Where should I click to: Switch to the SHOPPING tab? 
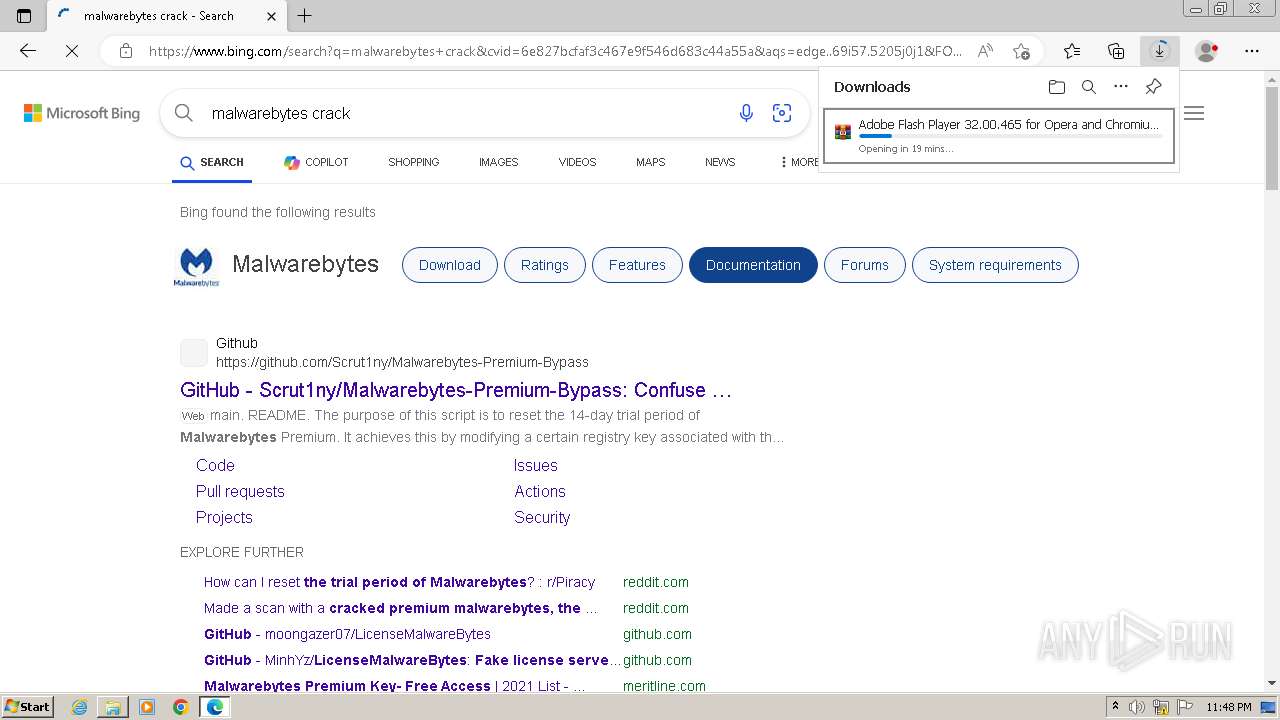(x=414, y=162)
